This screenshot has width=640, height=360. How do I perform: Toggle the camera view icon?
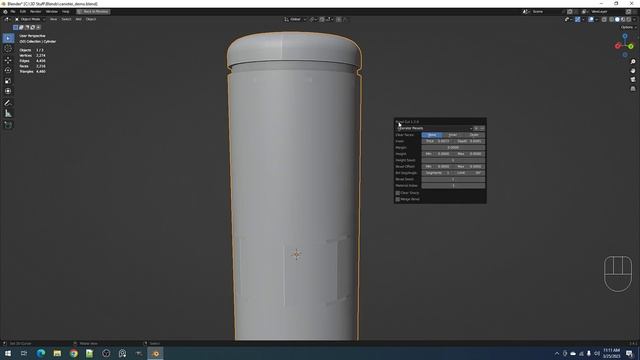(633, 80)
